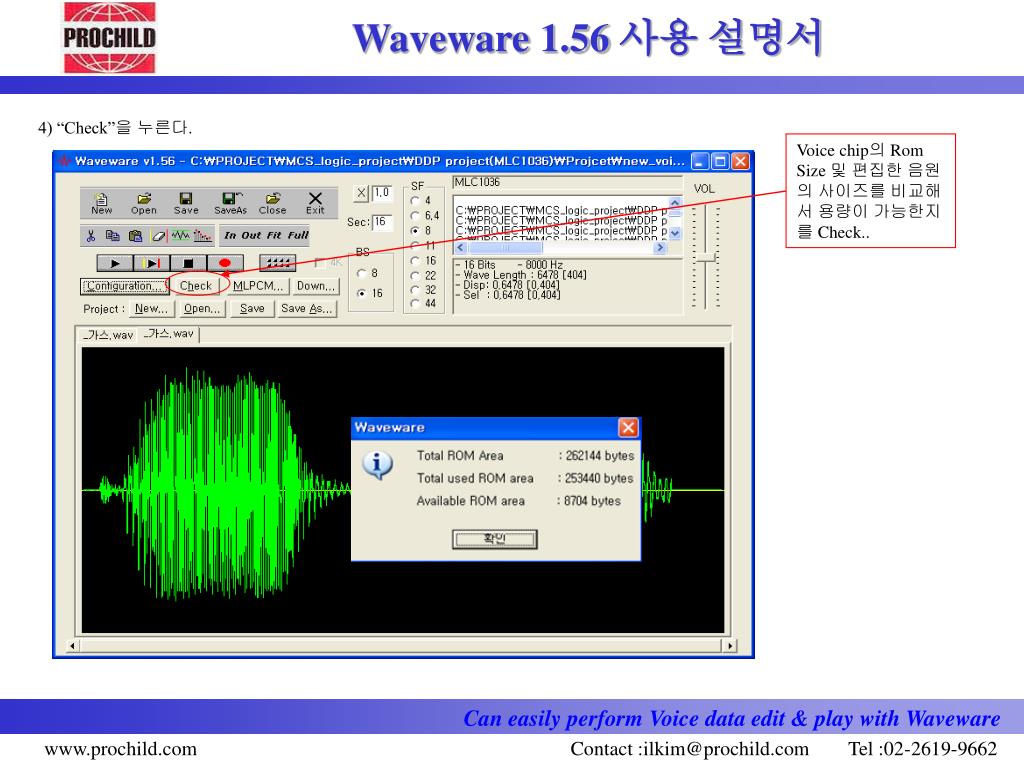Click the spectrum graph icon
The width and height of the screenshot is (1024, 768).
[x=203, y=236]
